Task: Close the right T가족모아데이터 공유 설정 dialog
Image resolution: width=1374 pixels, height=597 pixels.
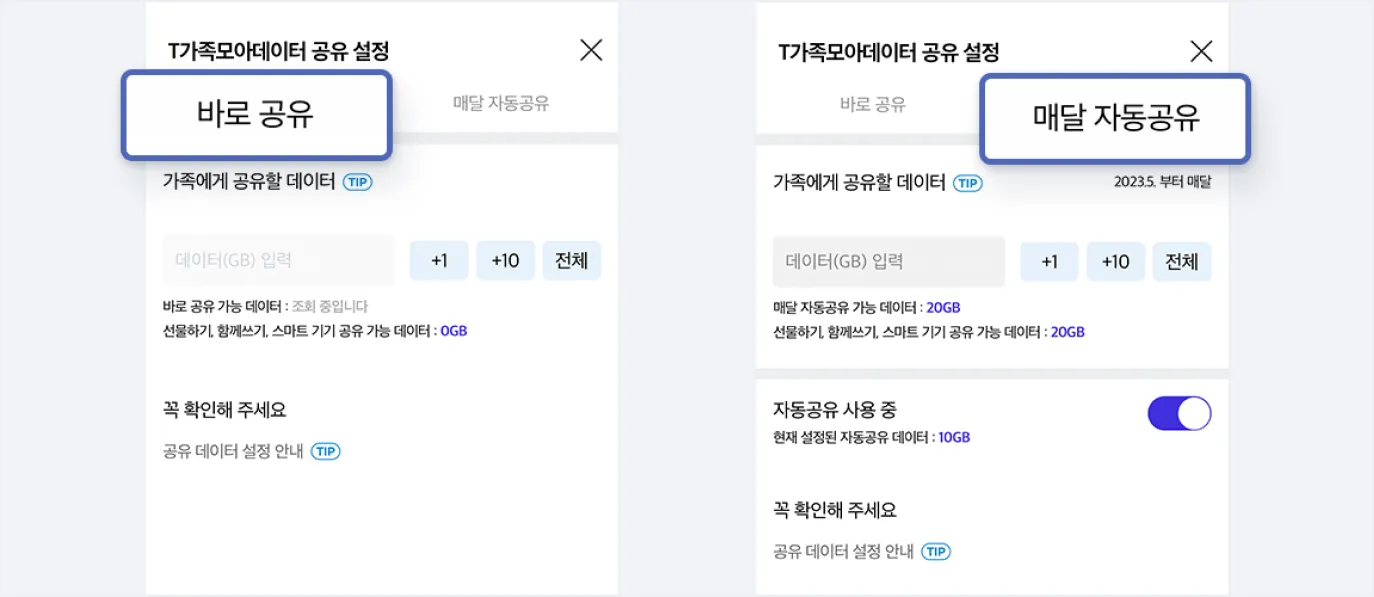Action: [x=1201, y=50]
